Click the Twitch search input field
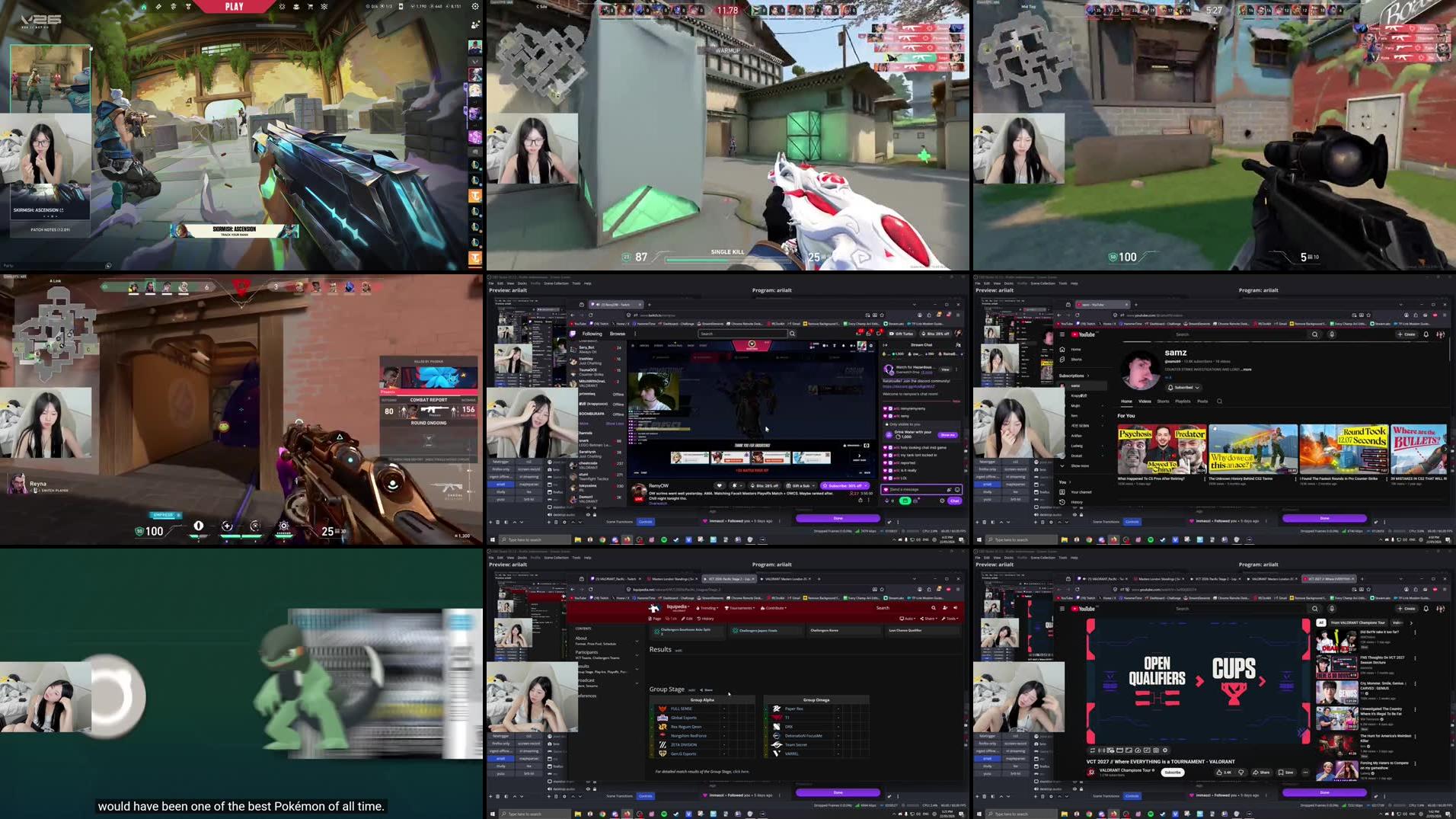Screen dimensions: 1456x819 click(742, 334)
